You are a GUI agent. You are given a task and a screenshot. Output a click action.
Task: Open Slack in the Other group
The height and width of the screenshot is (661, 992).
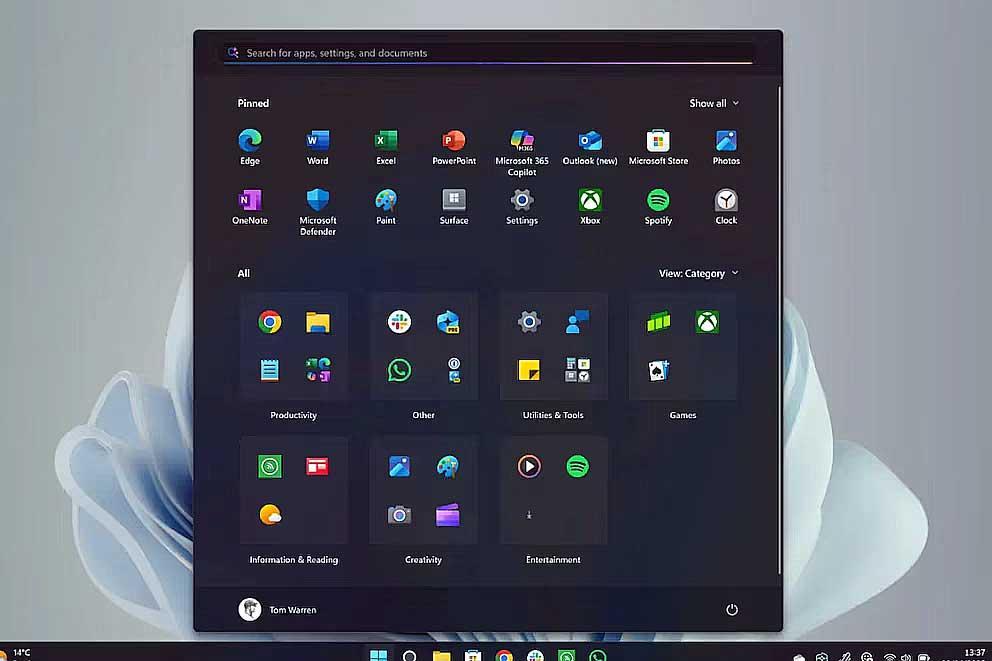coord(399,322)
